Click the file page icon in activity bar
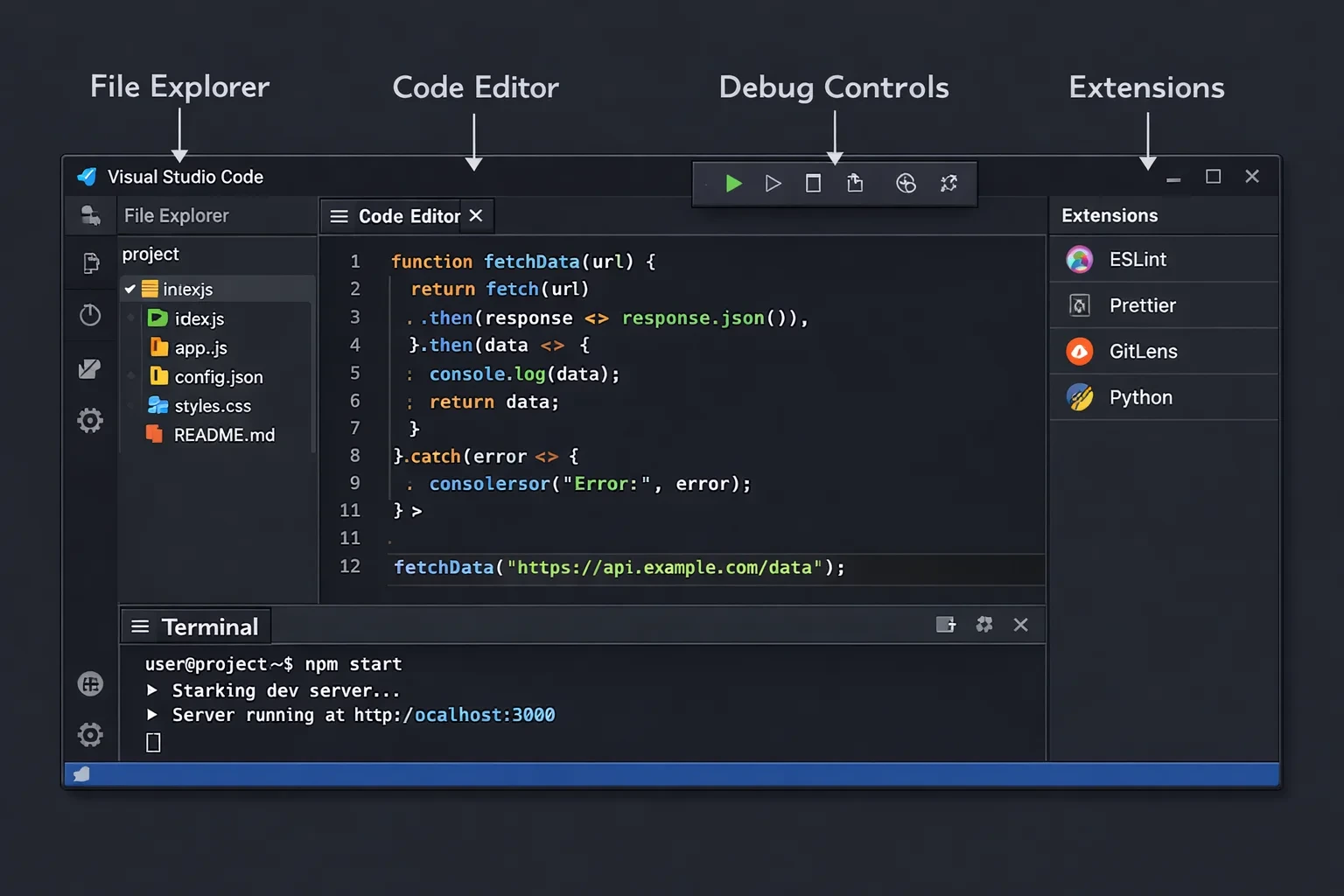Screen dimensions: 1344x896 point(90,263)
